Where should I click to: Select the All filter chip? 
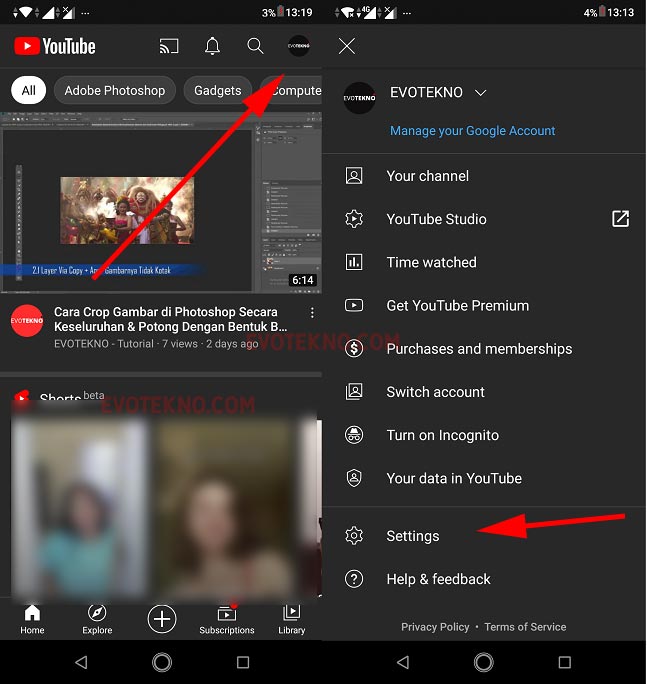click(x=28, y=90)
